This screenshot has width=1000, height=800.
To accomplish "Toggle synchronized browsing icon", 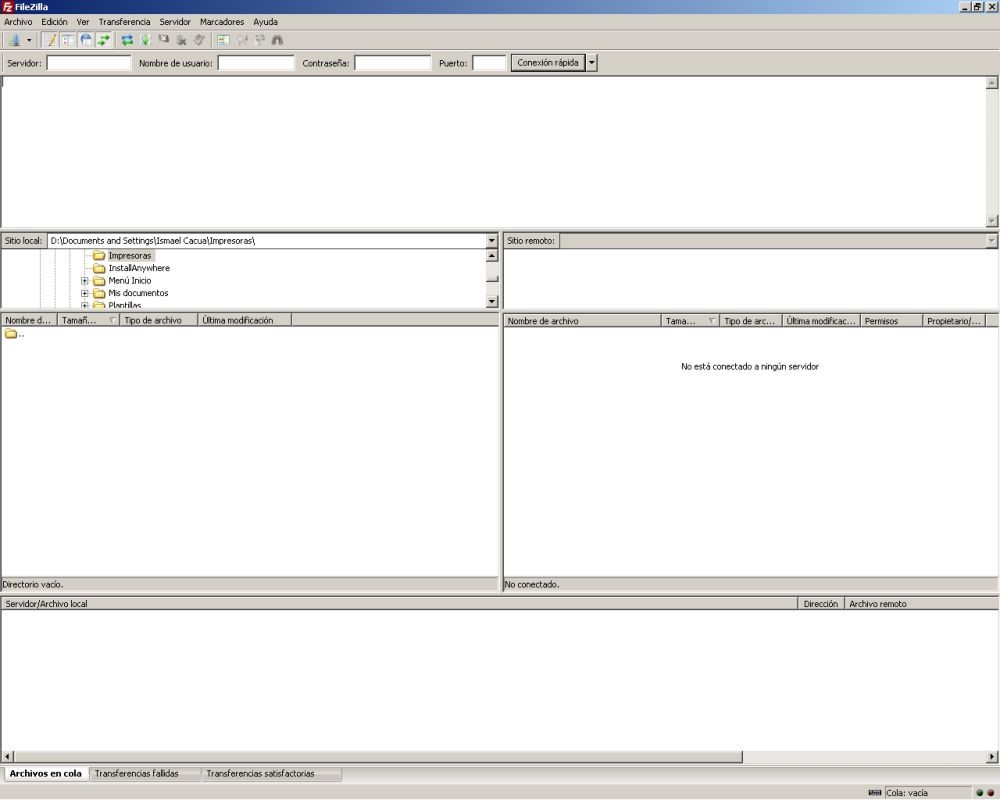I will click(x=260, y=40).
